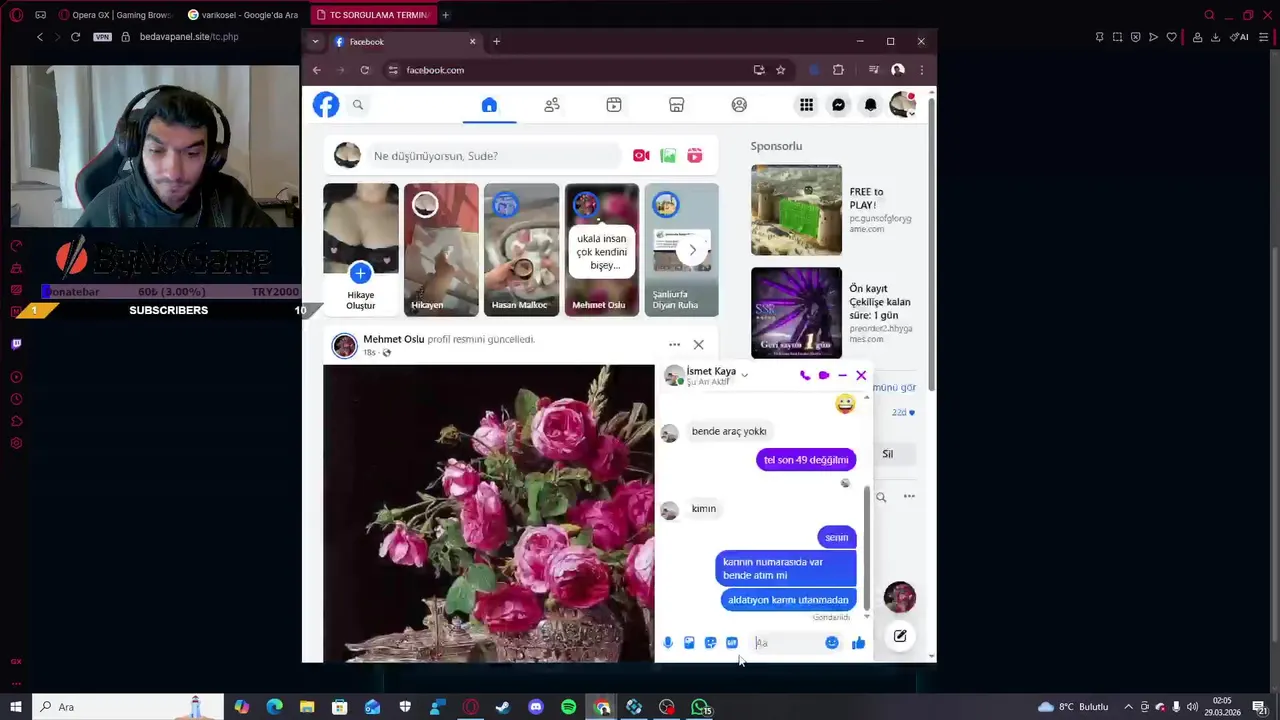Choose a sticker in chat

(710, 643)
